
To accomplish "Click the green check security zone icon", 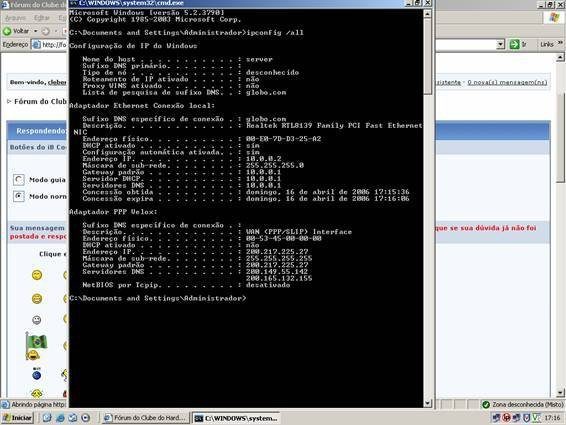I will click(486, 404).
